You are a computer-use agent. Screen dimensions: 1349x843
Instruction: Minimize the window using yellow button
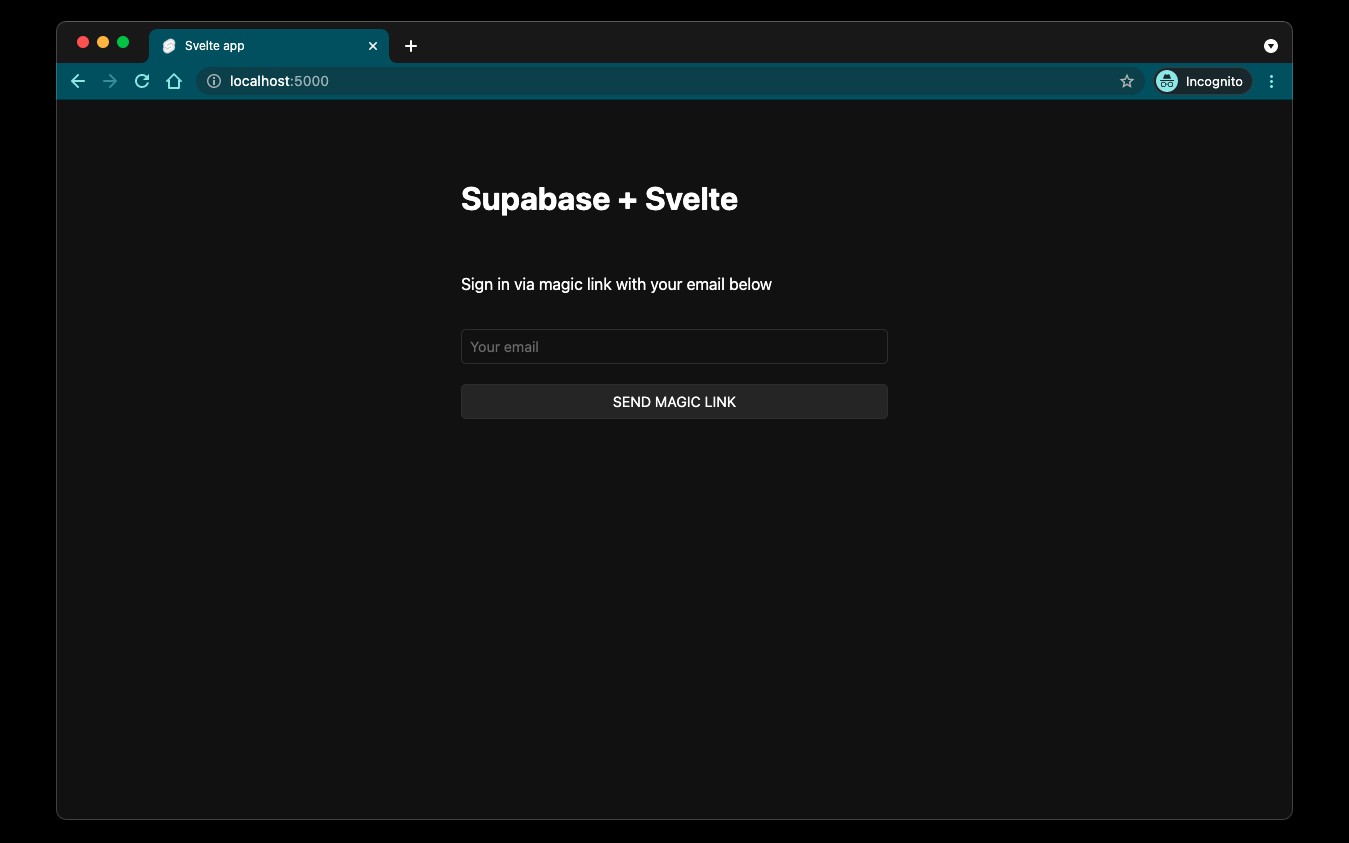pos(103,42)
